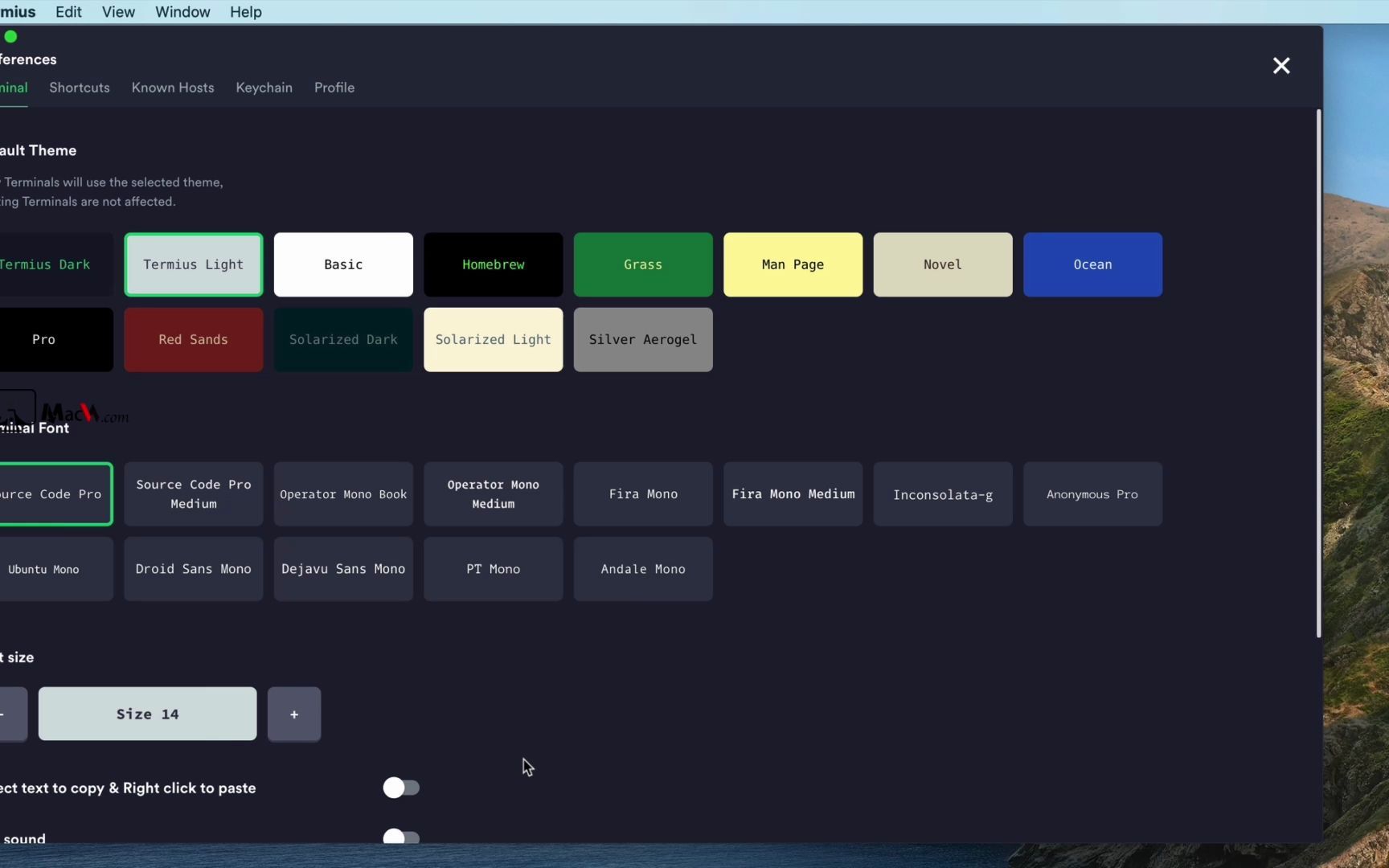Select the Termius Light theme

[194, 264]
